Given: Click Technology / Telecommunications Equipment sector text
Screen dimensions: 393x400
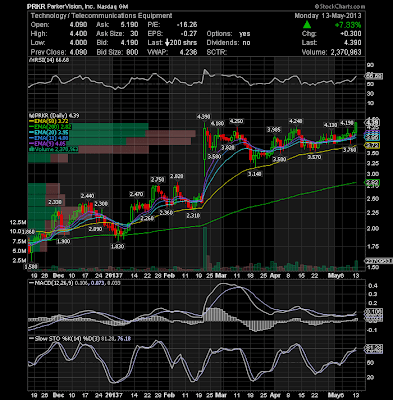Looking at the screenshot, I should click(x=102, y=16).
